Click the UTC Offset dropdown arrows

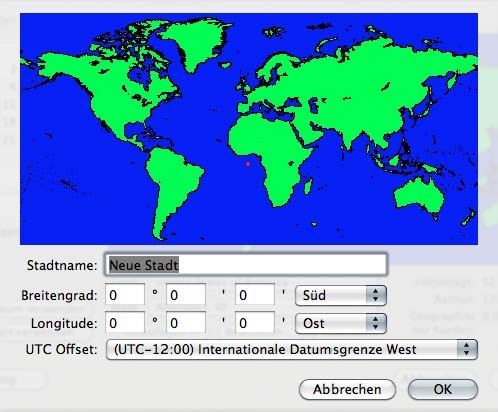coord(467,349)
